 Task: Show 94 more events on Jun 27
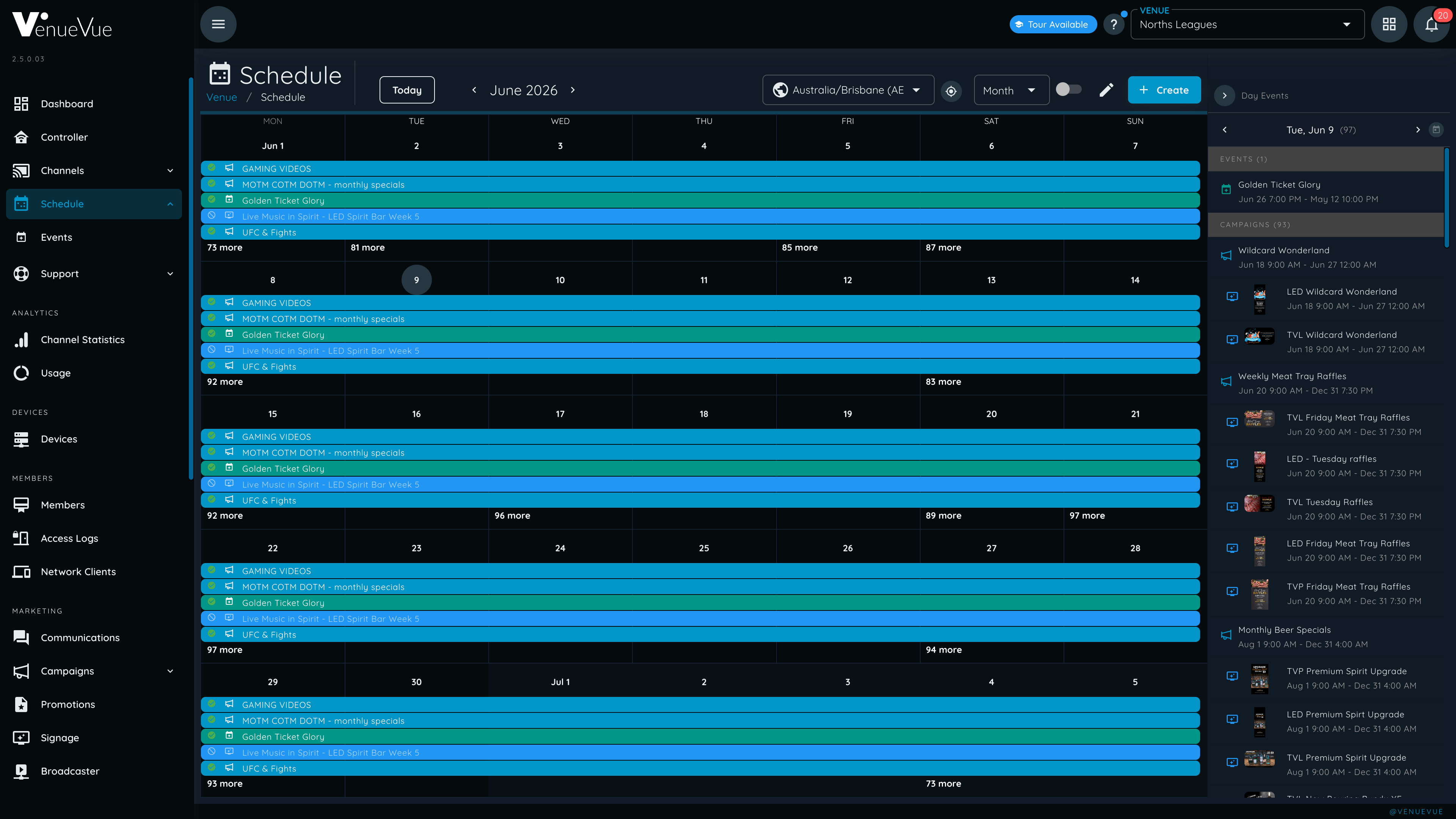coord(943,650)
